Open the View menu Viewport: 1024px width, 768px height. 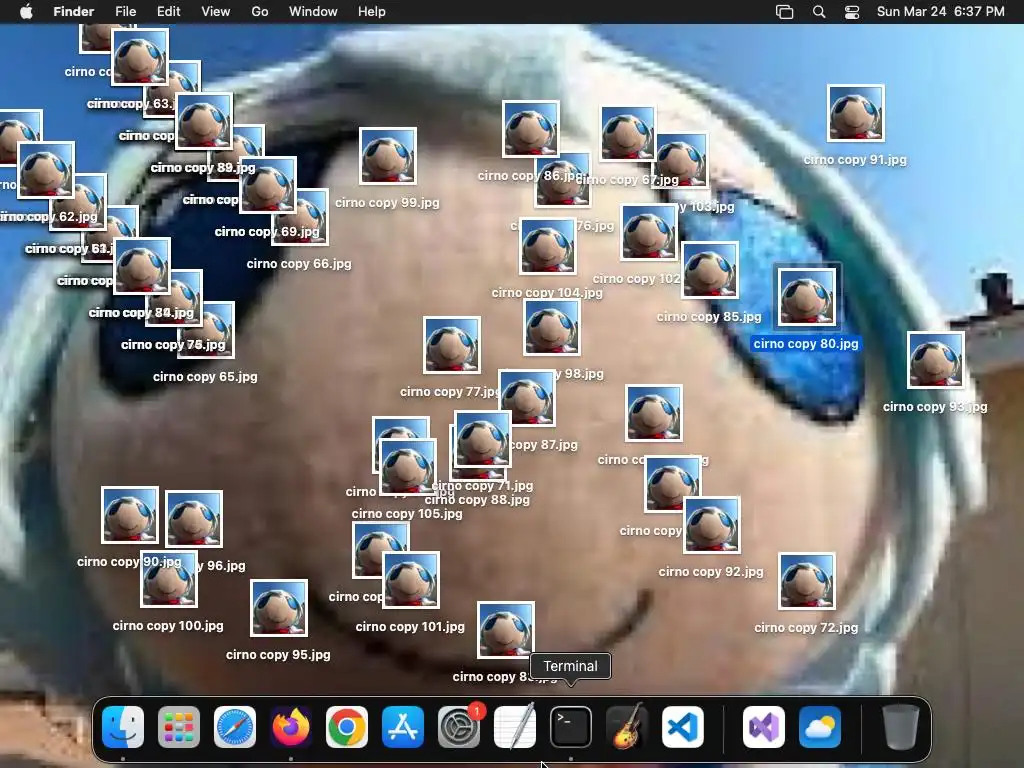coord(216,12)
